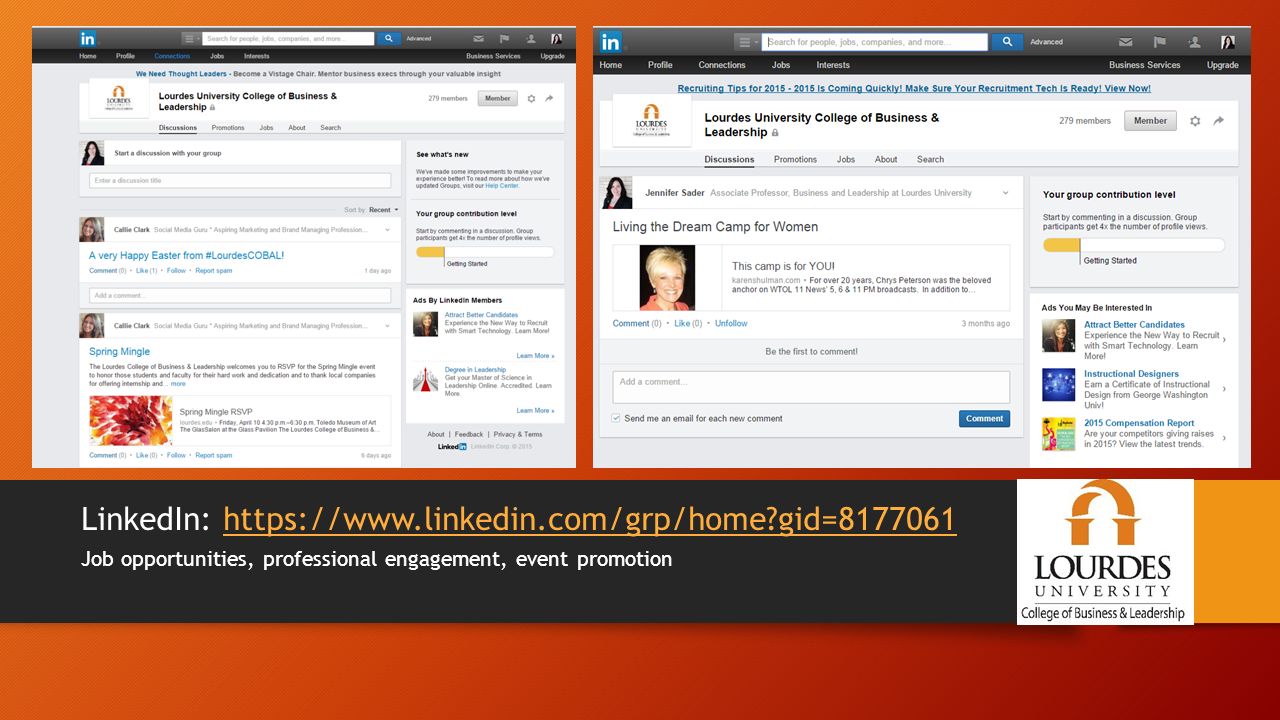Click the contribution level progress bar in the left screenshot
This screenshot has height=720, width=1280.
pos(485,252)
